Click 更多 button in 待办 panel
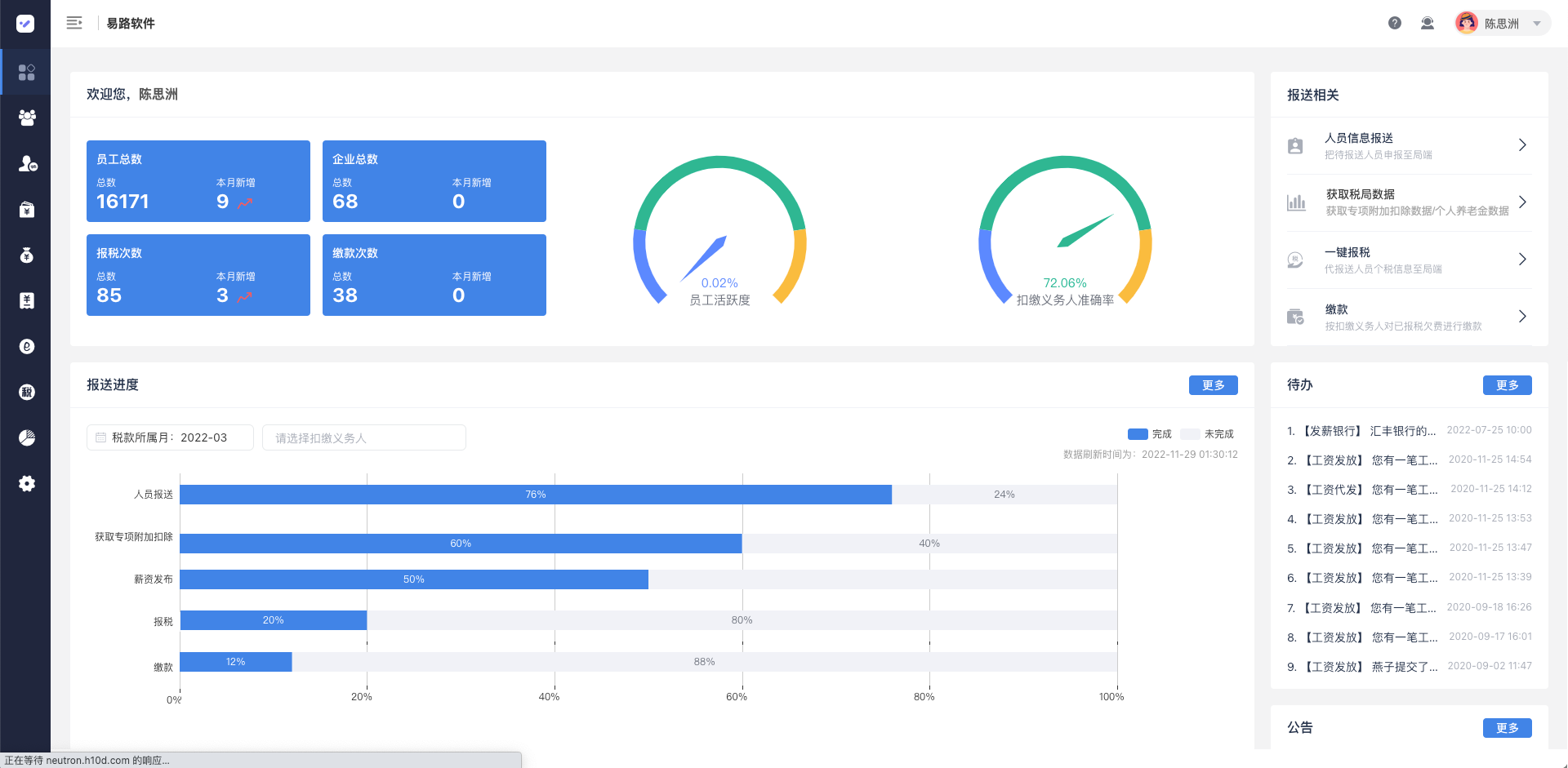This screenshot has height=768, width=1568. coord(1507,385)
